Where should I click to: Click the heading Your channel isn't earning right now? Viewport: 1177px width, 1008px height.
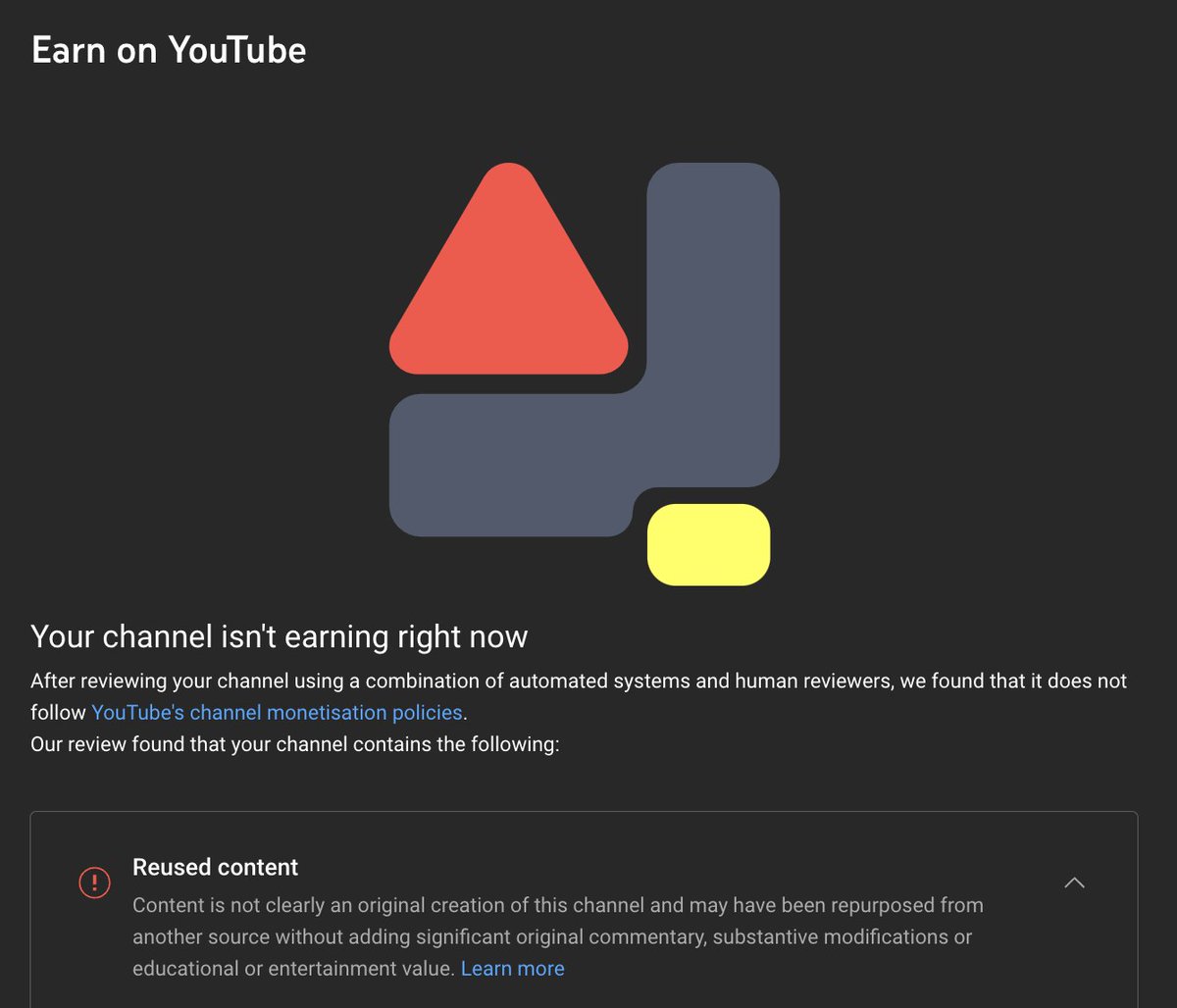pyautogui.click(x=280, y=636)
